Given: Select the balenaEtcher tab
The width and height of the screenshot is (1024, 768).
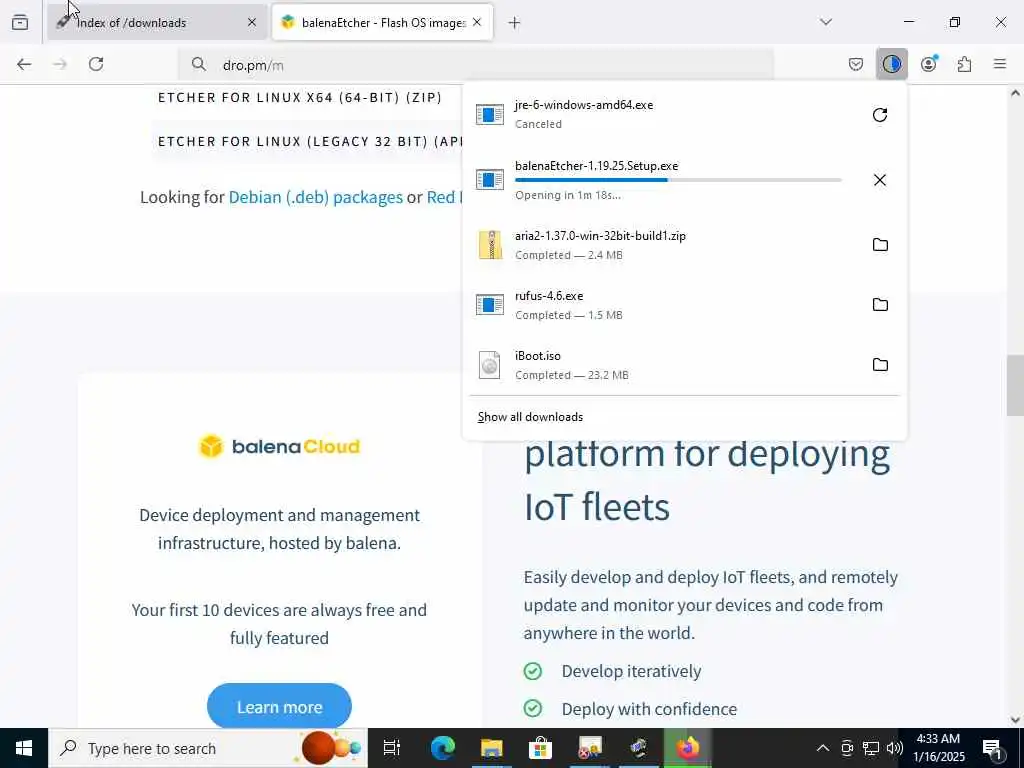Looking at the screenshot, I should [x=382, y=22].
